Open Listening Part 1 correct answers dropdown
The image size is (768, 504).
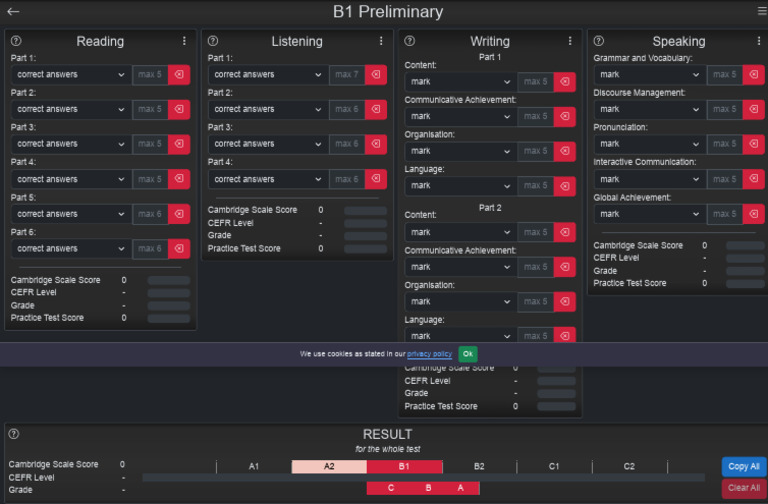tap(267, 74)
